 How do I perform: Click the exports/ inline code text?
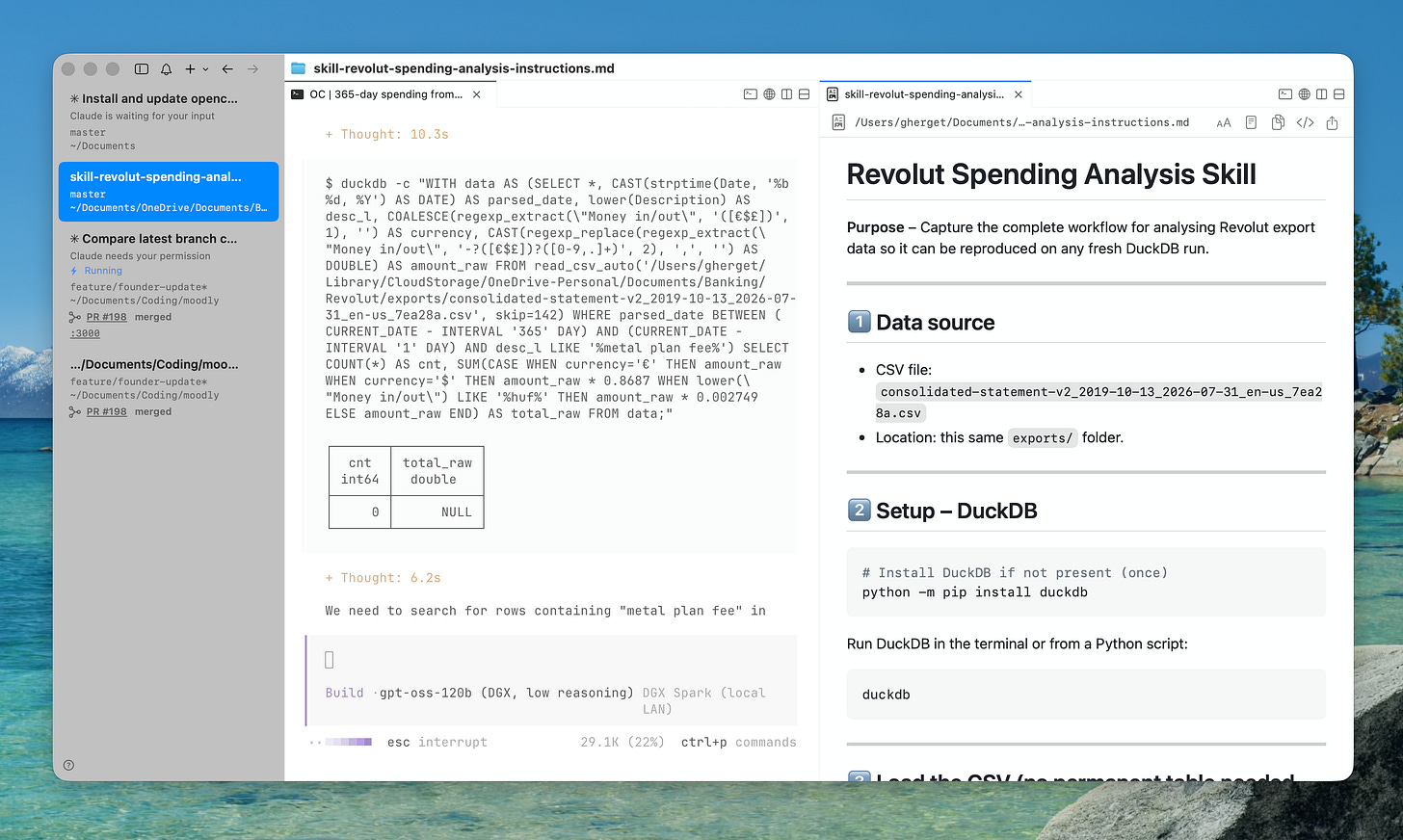[x=1043, y=438]
